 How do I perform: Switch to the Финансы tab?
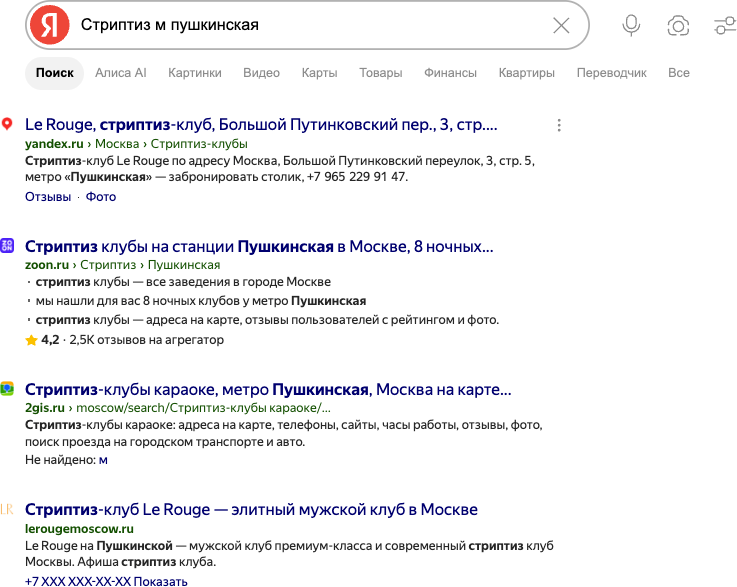pos(450,73)
